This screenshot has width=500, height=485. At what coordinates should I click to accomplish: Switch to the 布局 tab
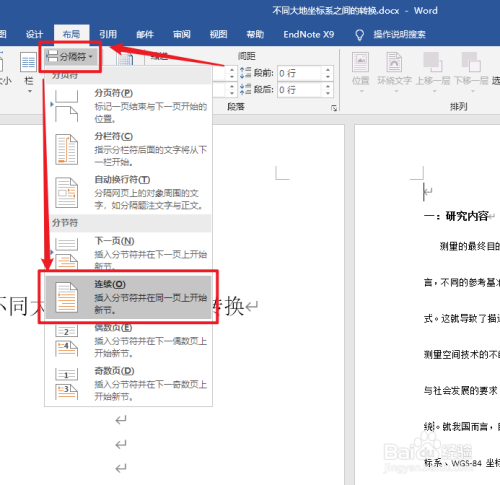click(71, 34)
